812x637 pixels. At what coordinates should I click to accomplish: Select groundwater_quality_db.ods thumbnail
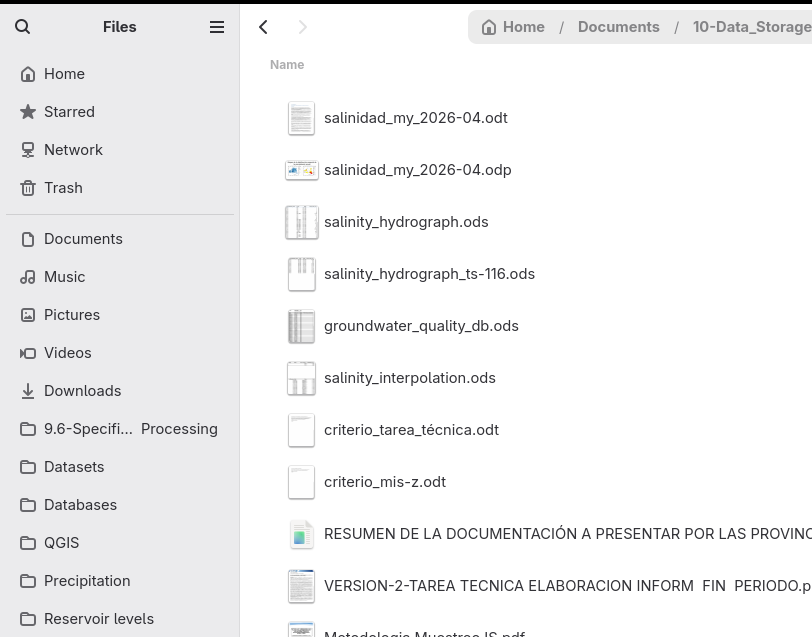pos(301,326)
